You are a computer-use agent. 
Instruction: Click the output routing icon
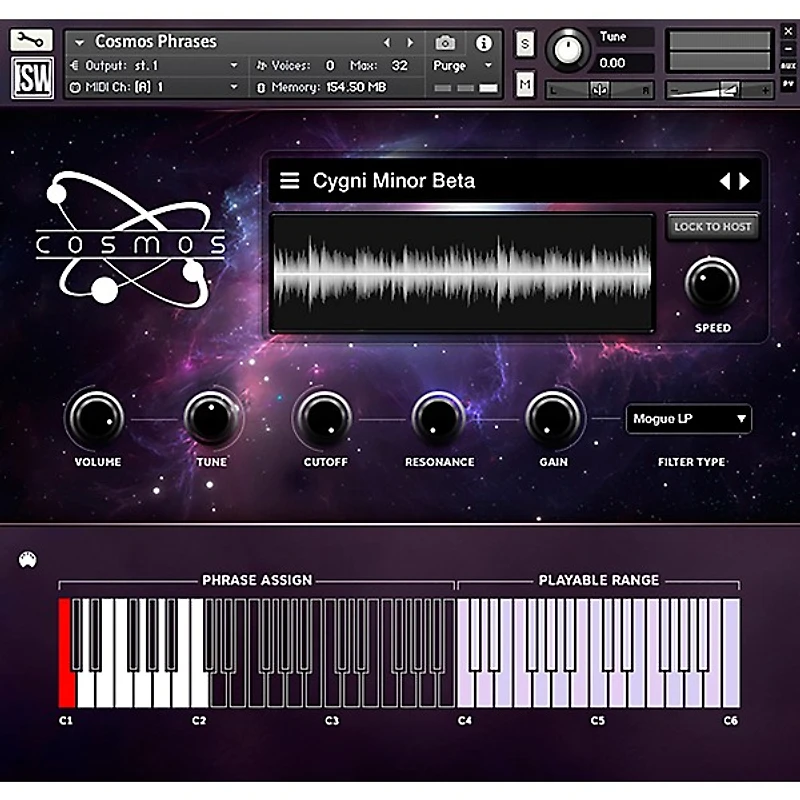74,65
